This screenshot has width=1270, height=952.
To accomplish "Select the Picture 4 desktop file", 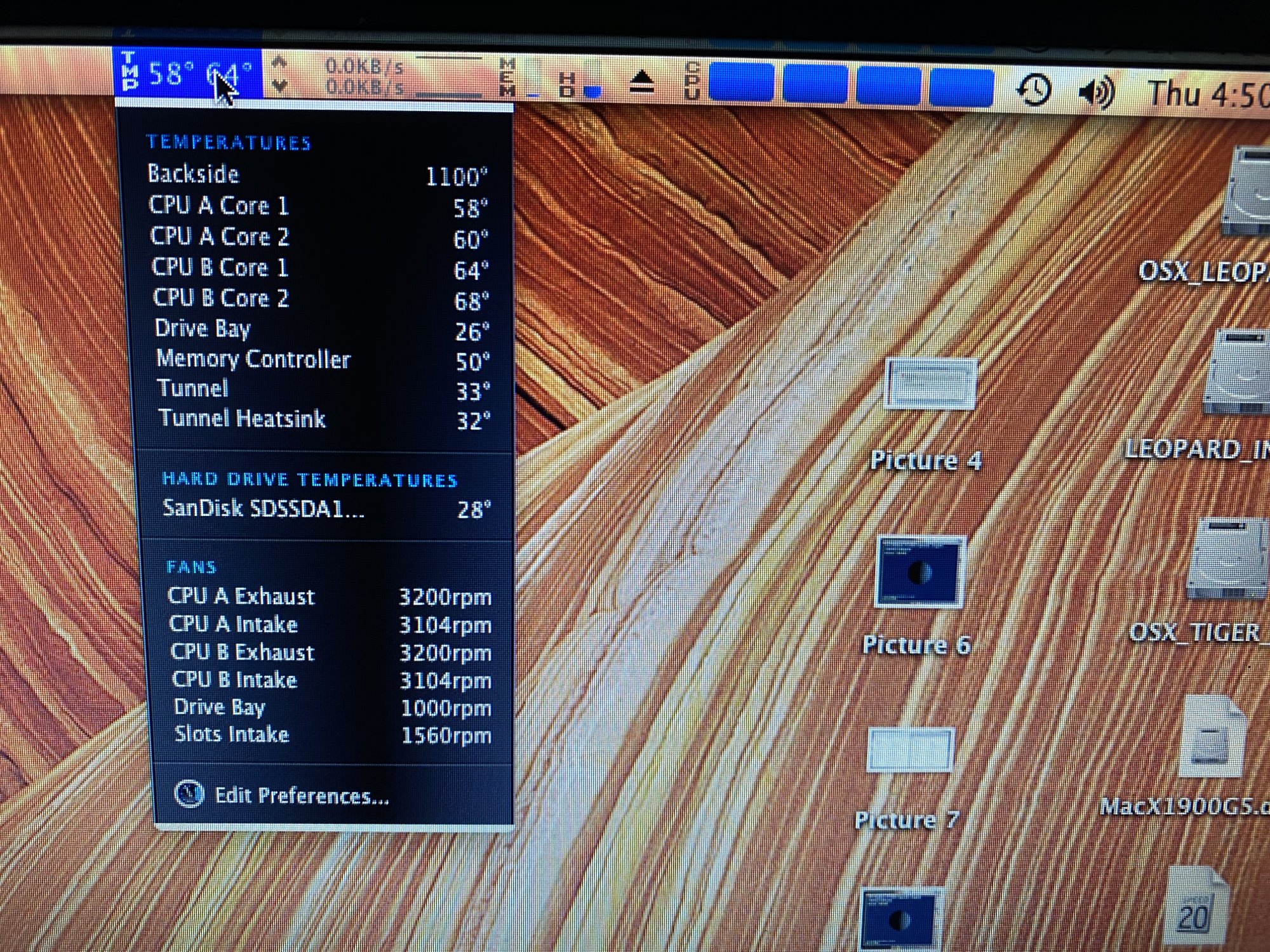I will pyautogui.click(x=930, y=384).
